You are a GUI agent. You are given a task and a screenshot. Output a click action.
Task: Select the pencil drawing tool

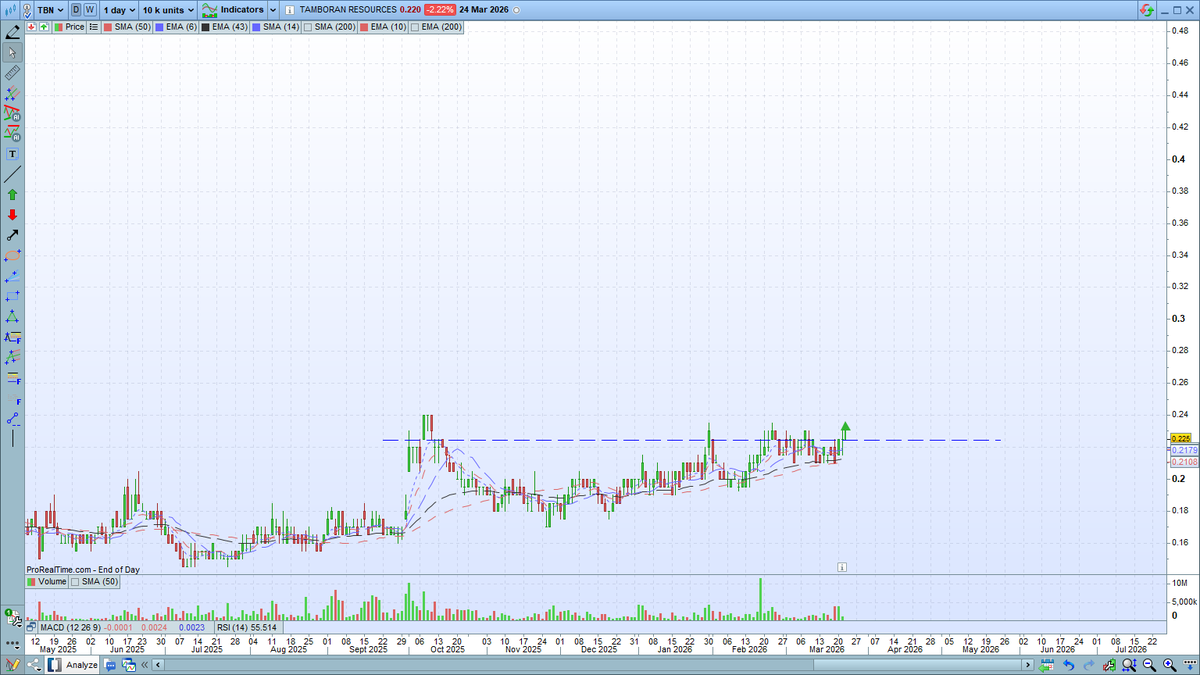coord(12,33)
